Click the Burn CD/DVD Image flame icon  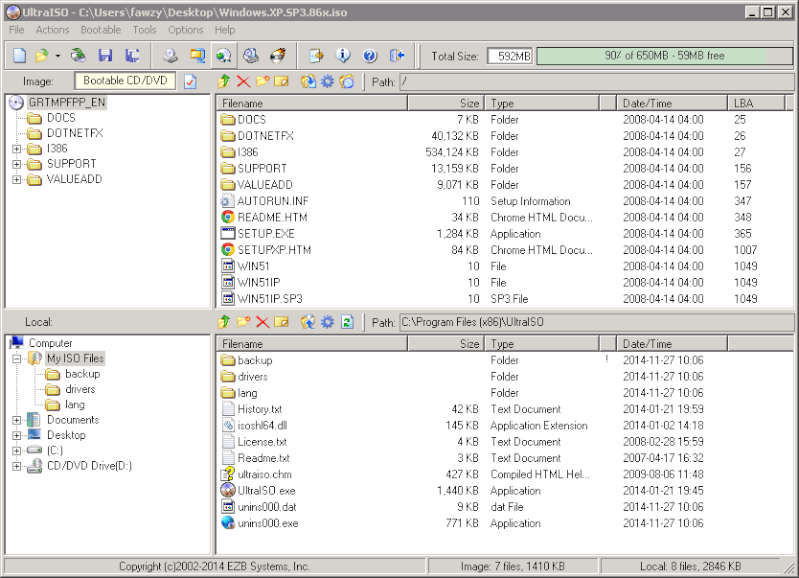point(278,56)
